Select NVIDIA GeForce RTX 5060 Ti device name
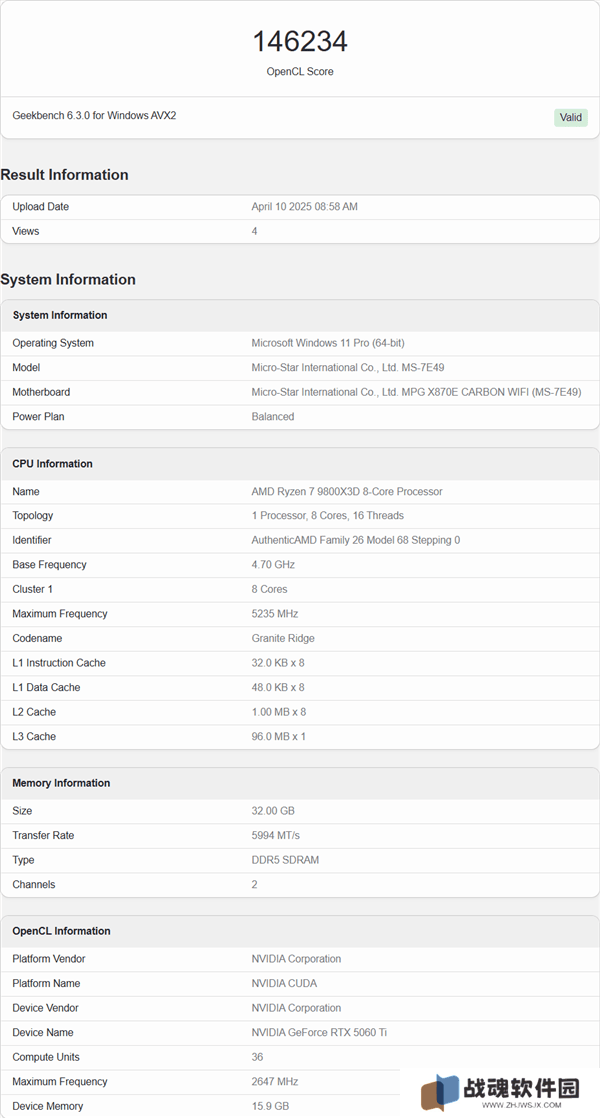600x1118 pixels. (x=319, y=1032)
